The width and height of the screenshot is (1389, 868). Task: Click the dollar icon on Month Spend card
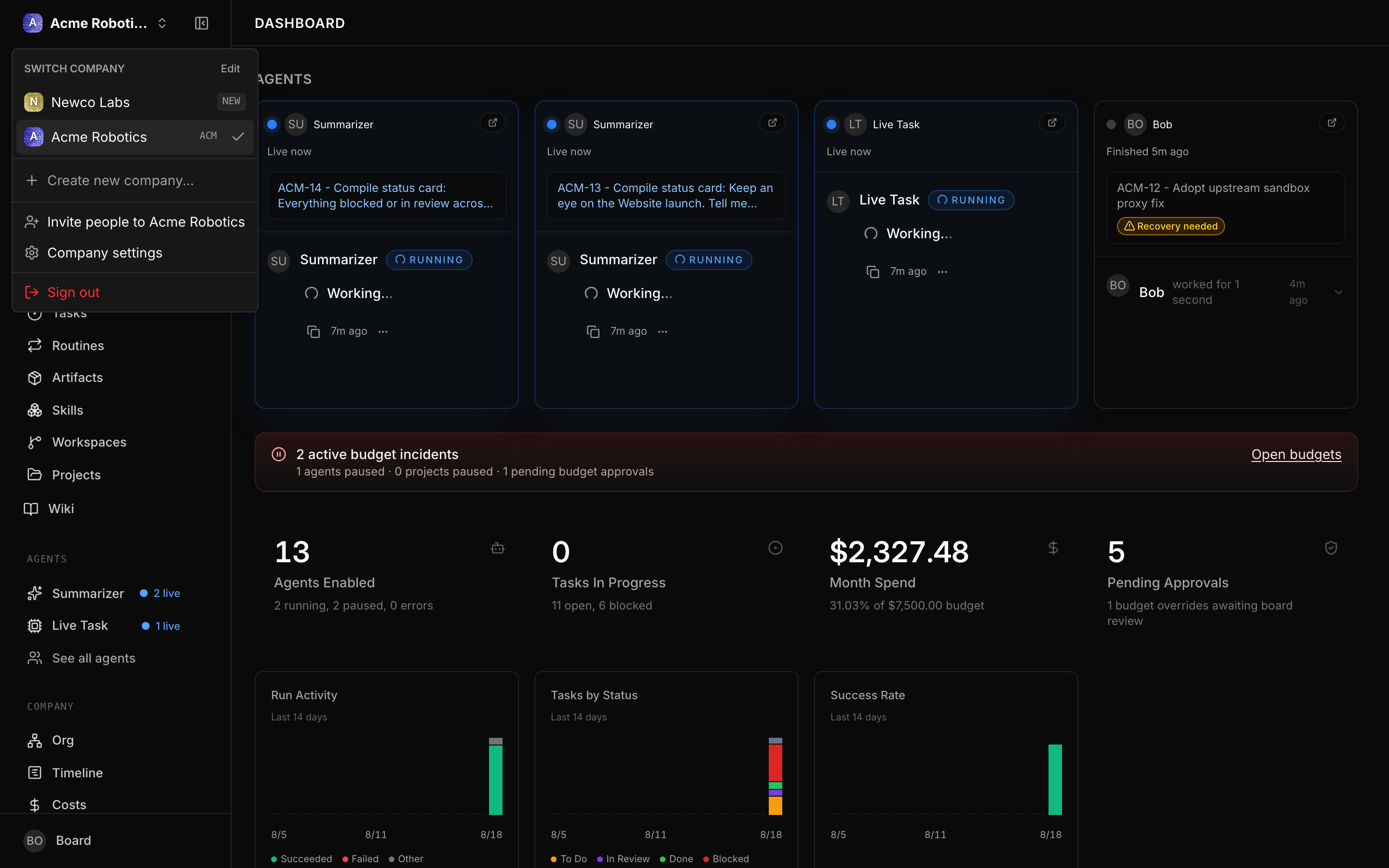pos(1053,548)
